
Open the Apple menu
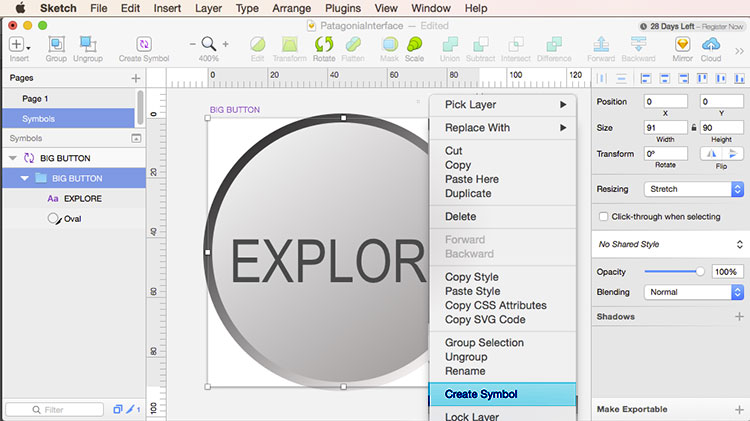pos(20,8)
